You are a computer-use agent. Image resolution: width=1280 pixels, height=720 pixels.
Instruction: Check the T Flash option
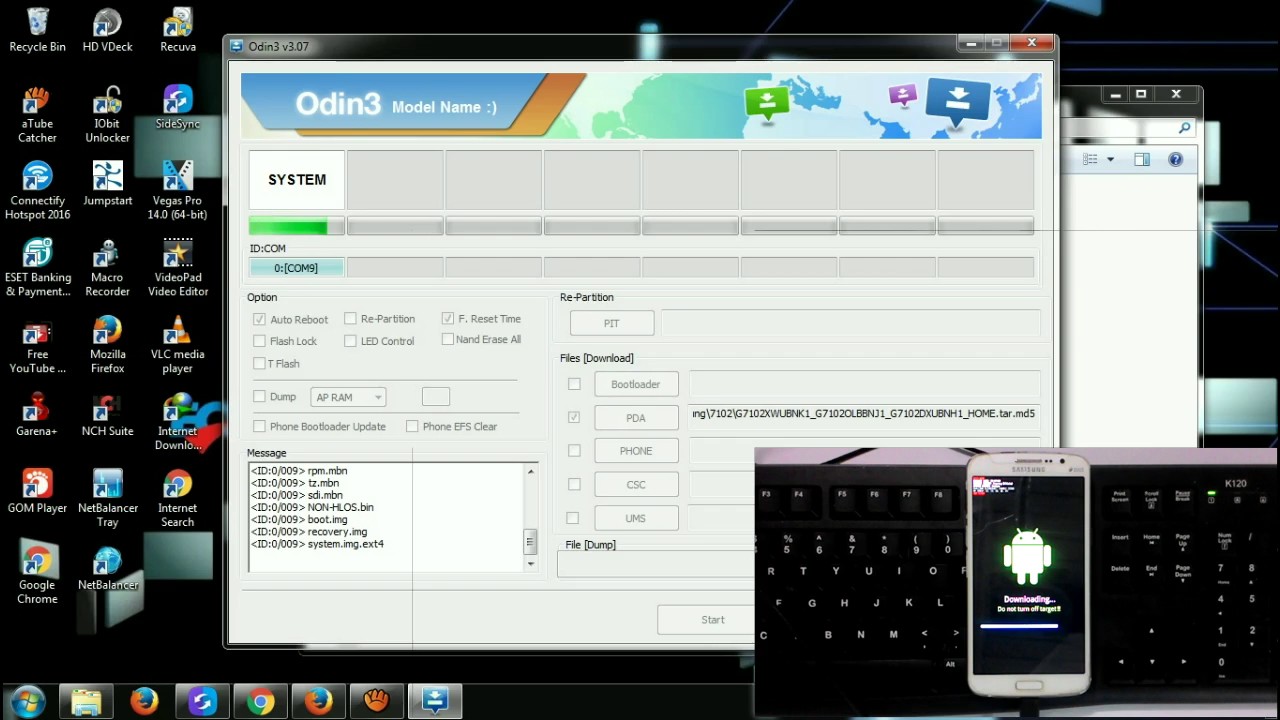[x=259, y=363]
